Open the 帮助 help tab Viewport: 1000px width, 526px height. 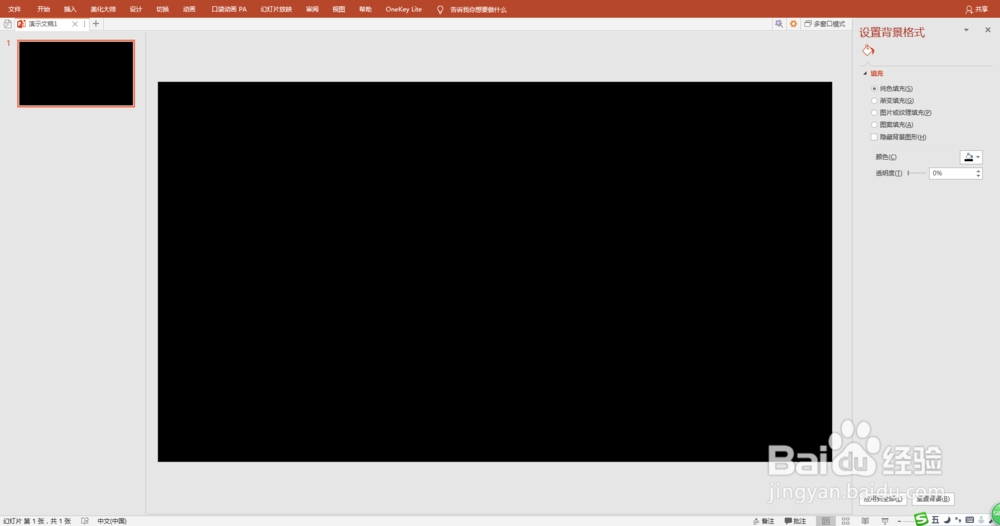(365, 10)
